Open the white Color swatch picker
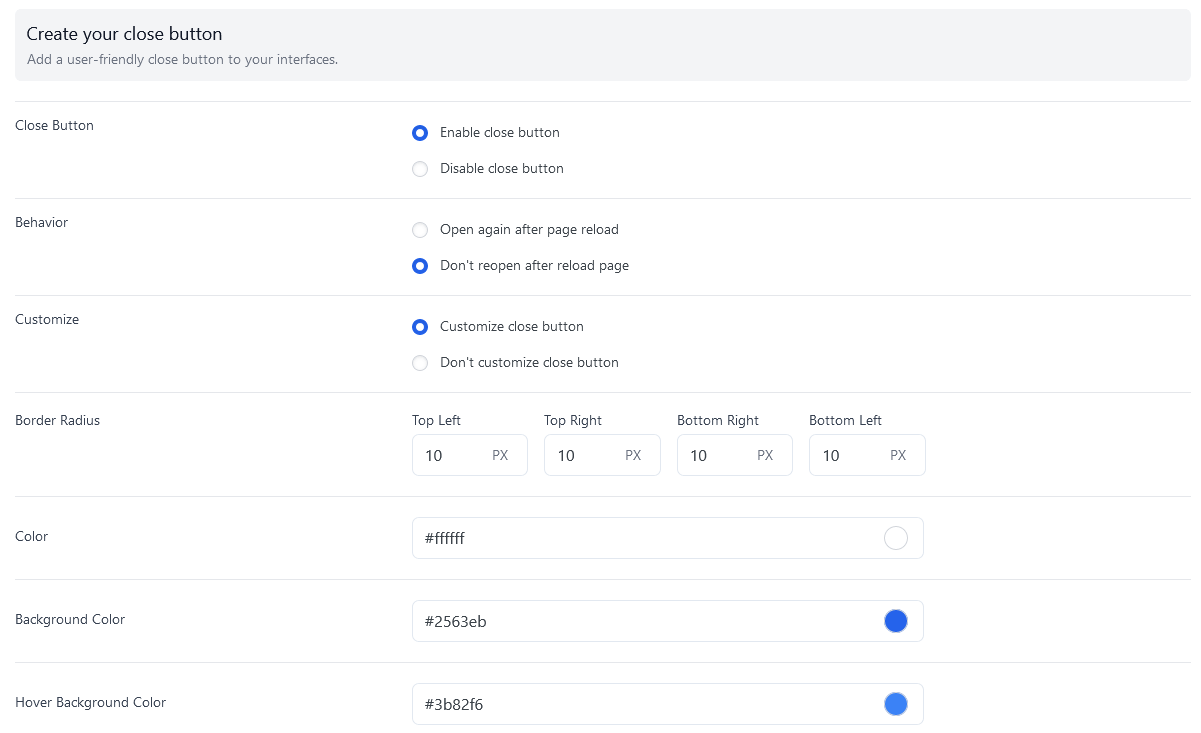 [x=896, y=538]
